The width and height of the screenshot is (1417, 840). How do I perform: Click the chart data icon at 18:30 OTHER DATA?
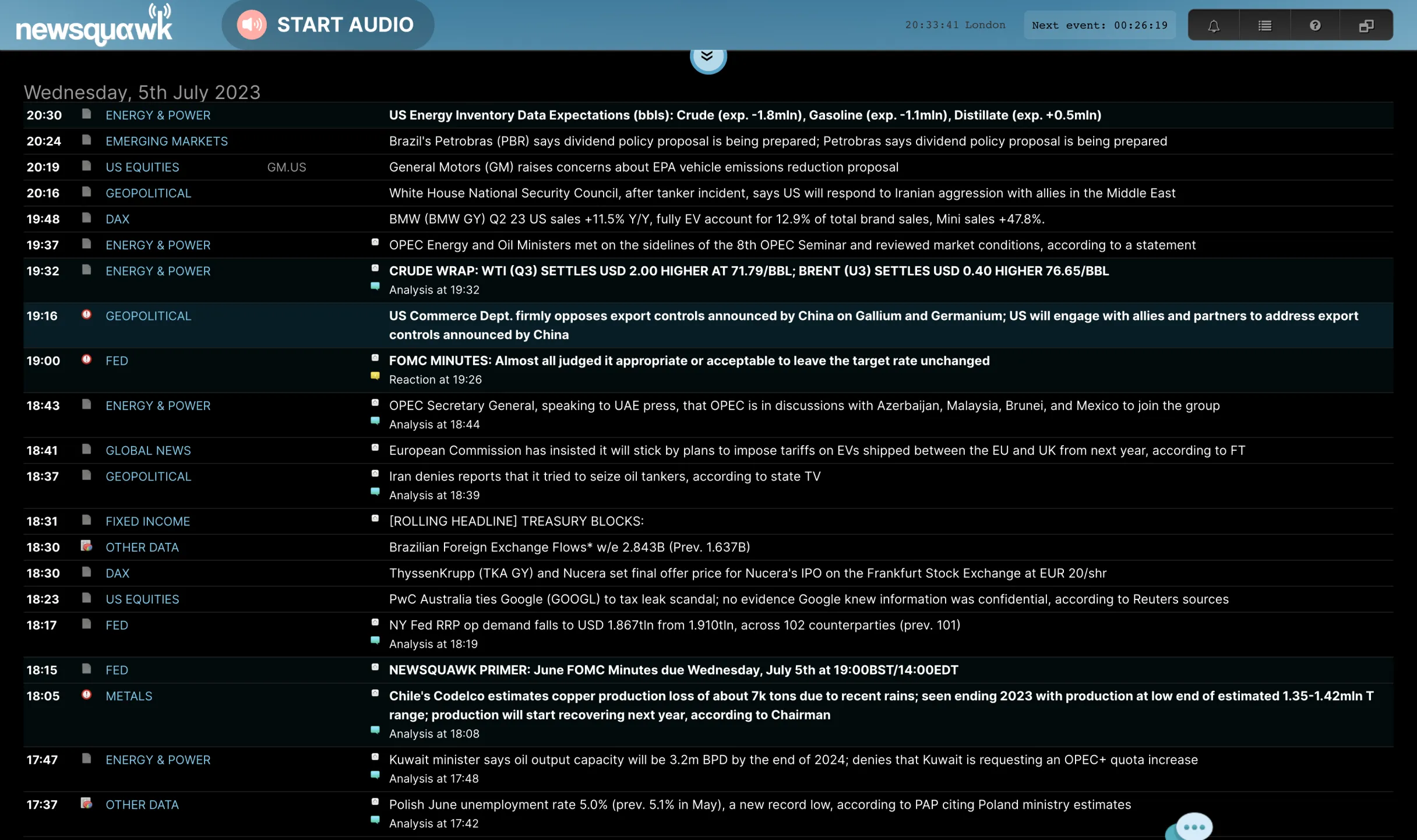click(x=86, y=546)
